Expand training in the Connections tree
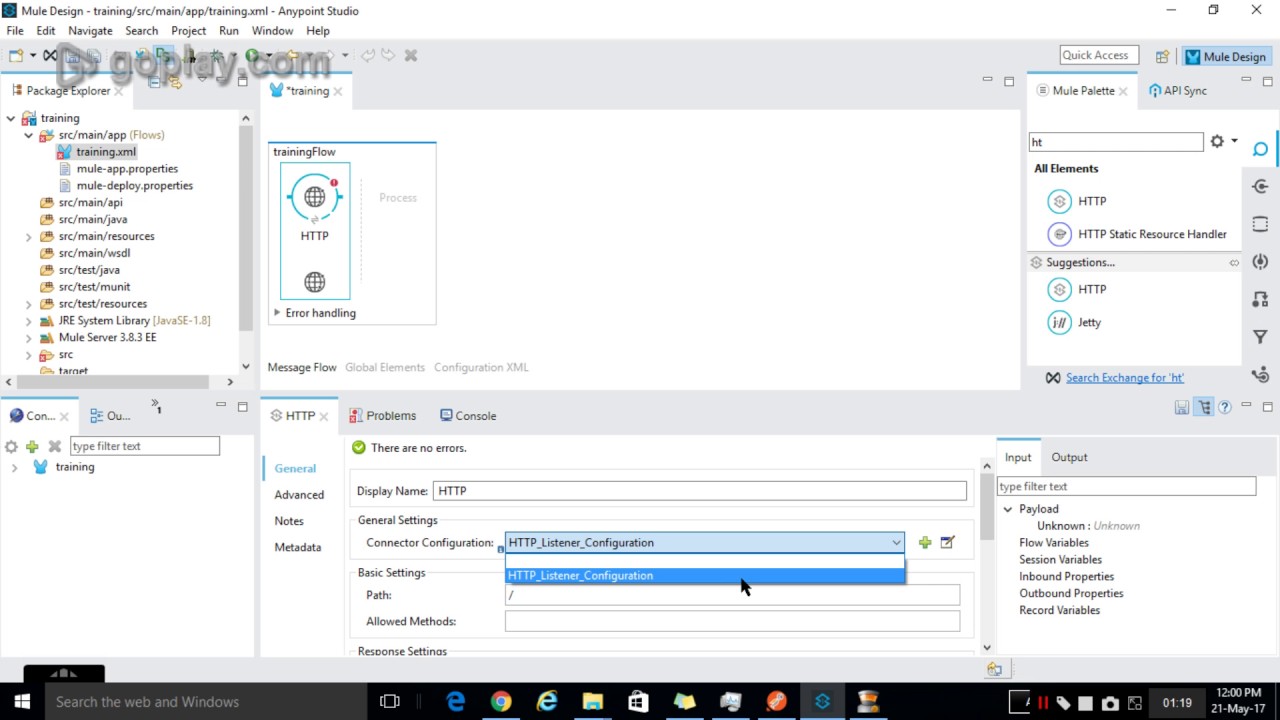The height and width of the screenshot is (720, 1280). (14, 467)
